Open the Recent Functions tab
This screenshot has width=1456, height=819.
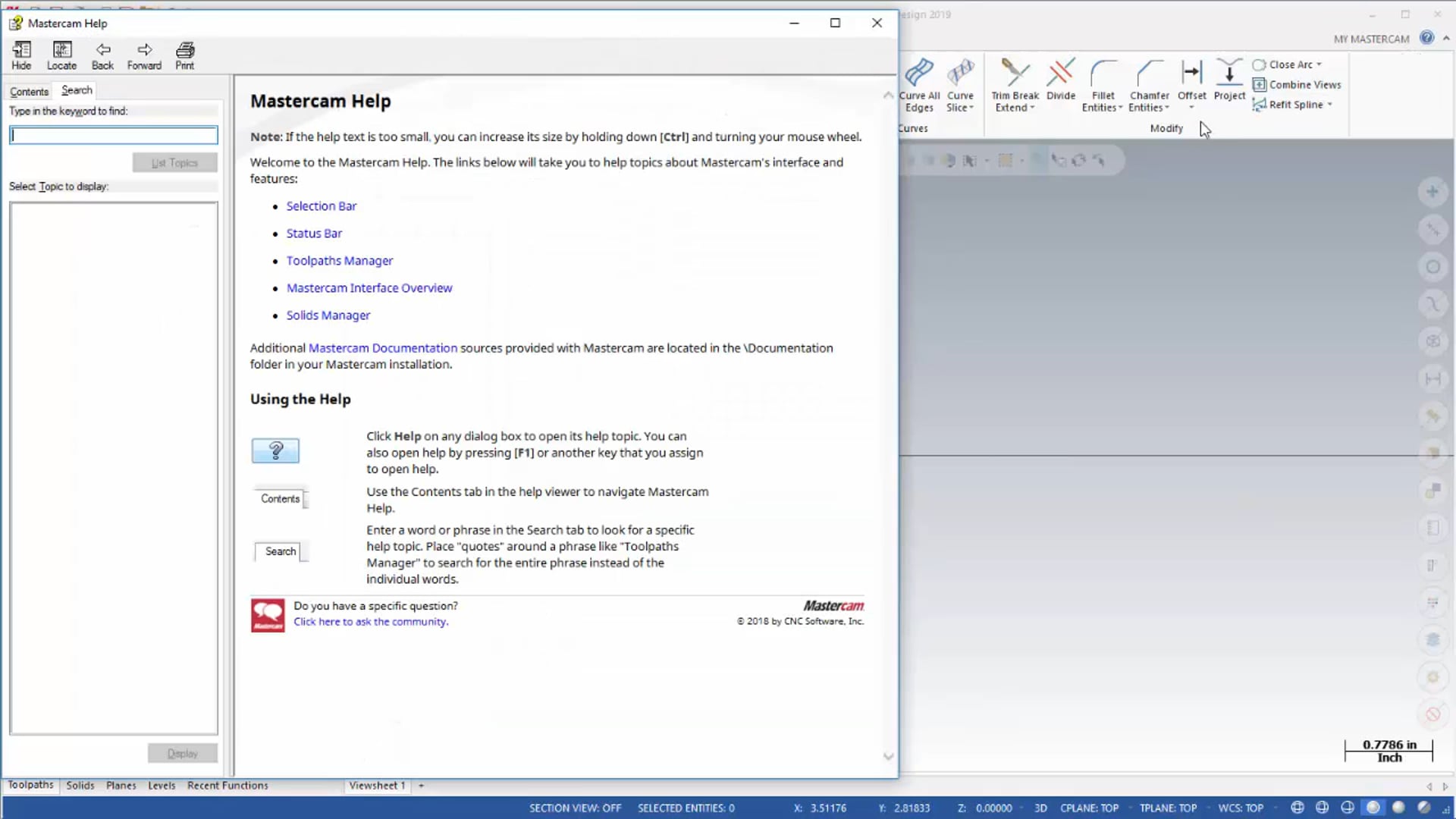click(x=227, y=786)
